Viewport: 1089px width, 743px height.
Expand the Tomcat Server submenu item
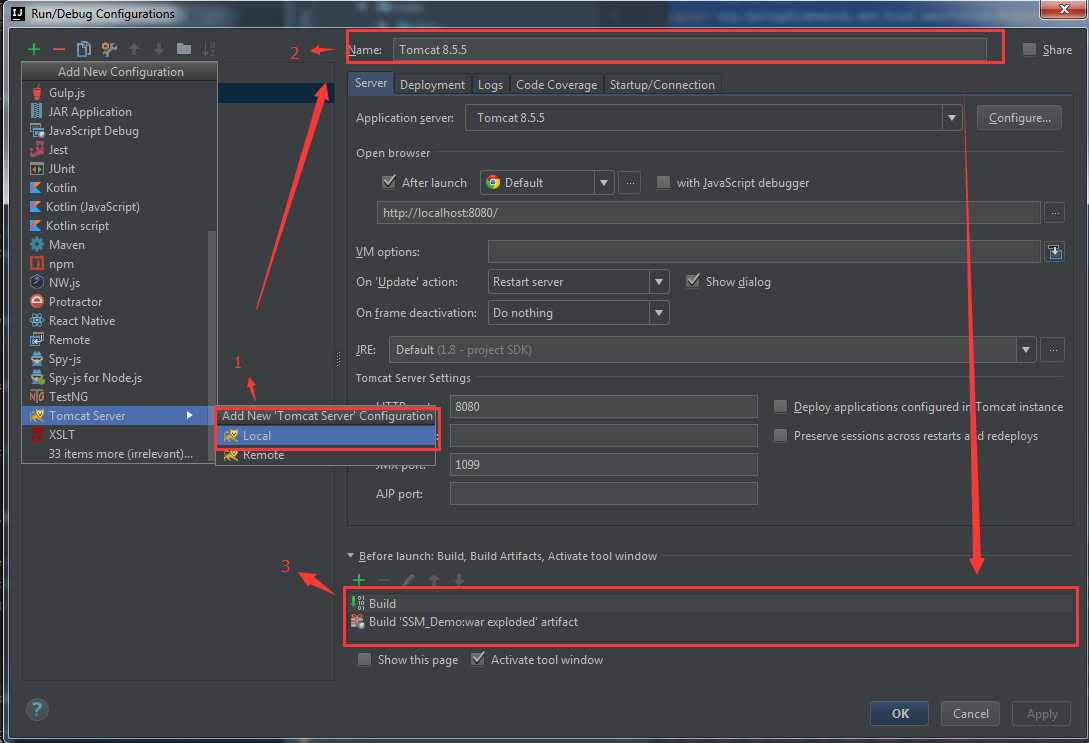[x=115, y=415]
